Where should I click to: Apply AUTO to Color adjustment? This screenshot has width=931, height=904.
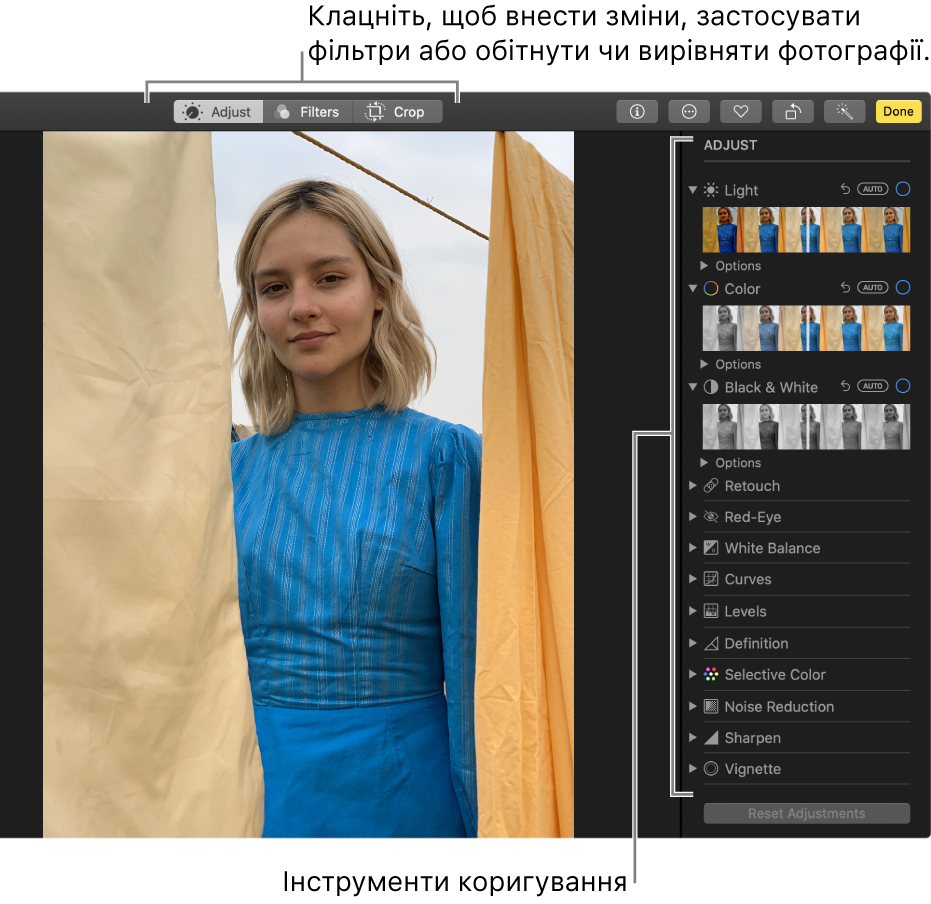(872, 288)
